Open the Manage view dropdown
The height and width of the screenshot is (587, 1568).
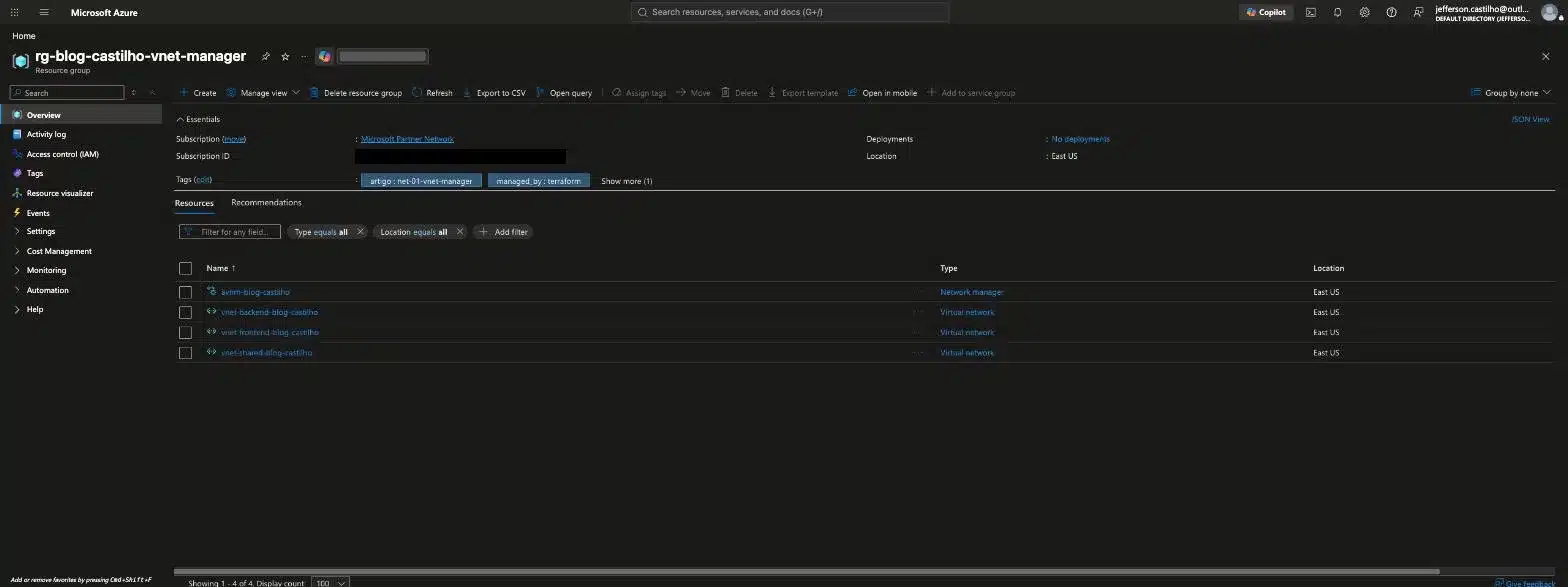pyautogui.click(x=262, y=93)
